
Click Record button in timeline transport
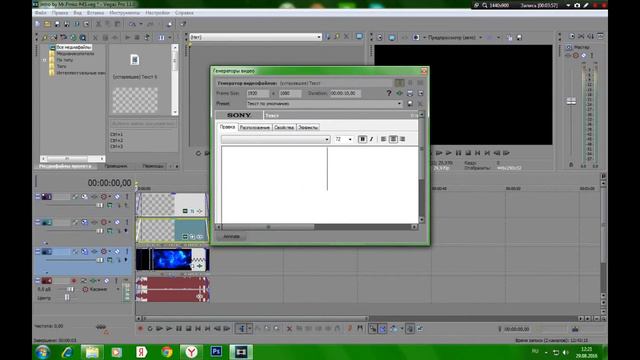coord(140,329)
